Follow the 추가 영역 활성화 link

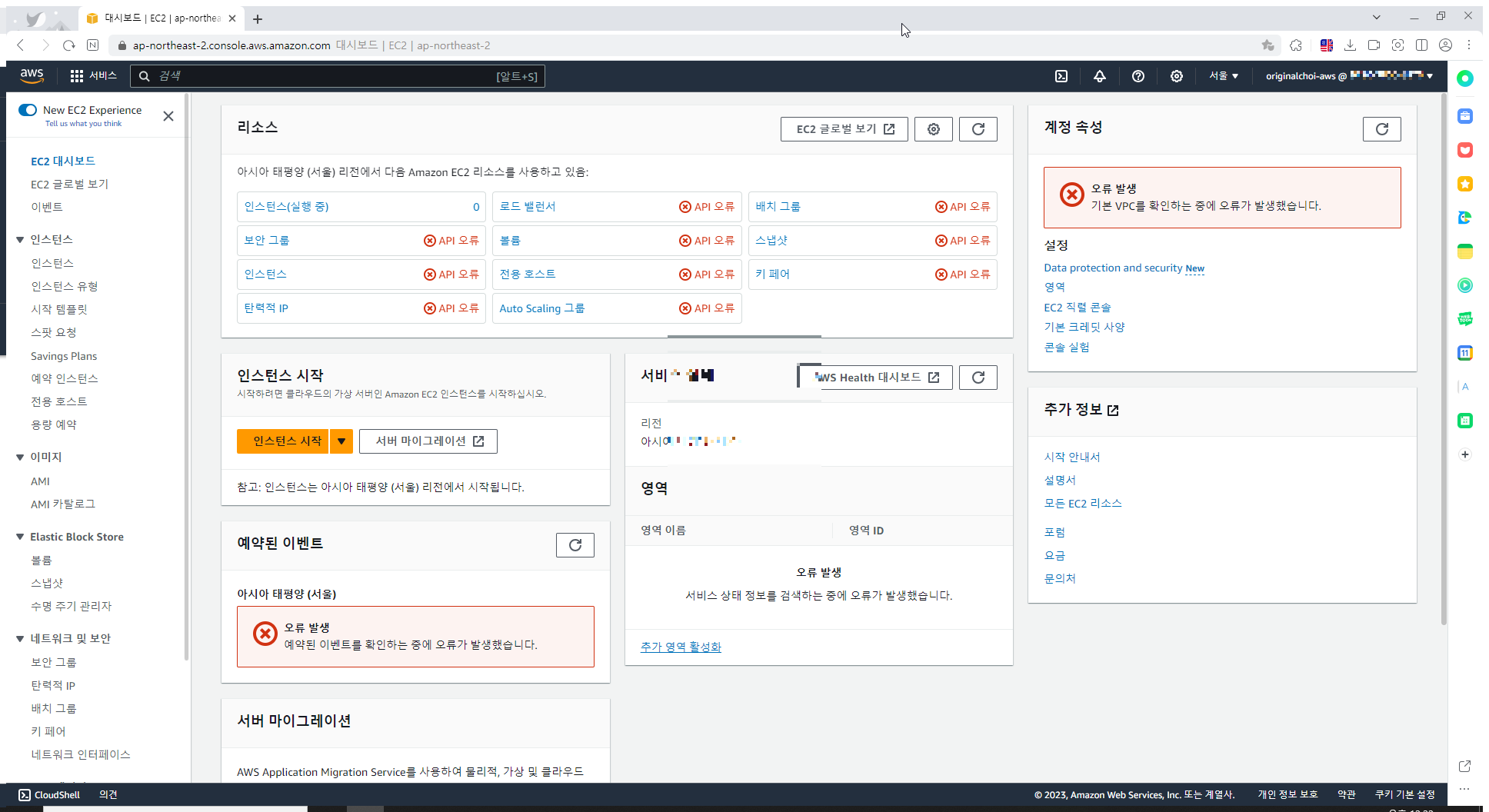pos(681,647)
